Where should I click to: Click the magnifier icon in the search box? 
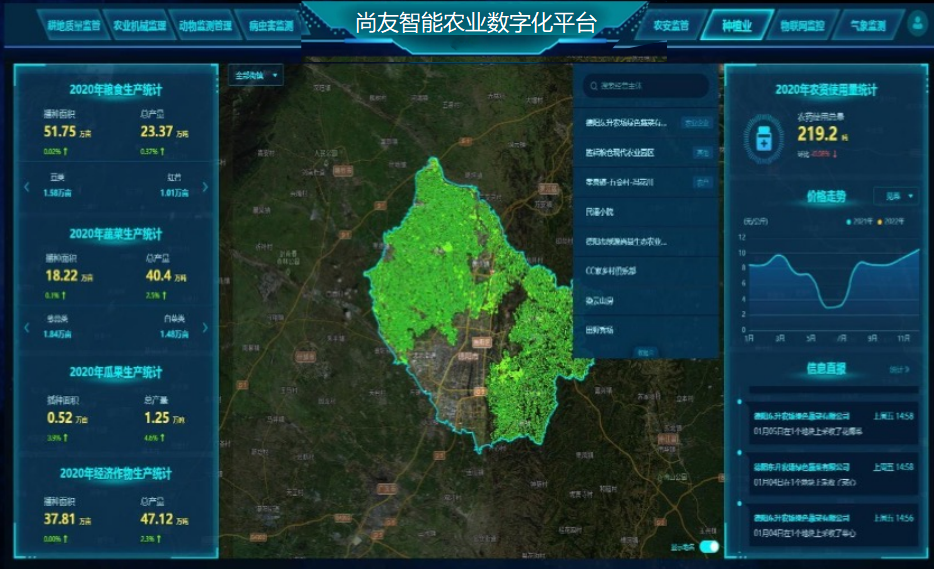click(x=593, y=86)
